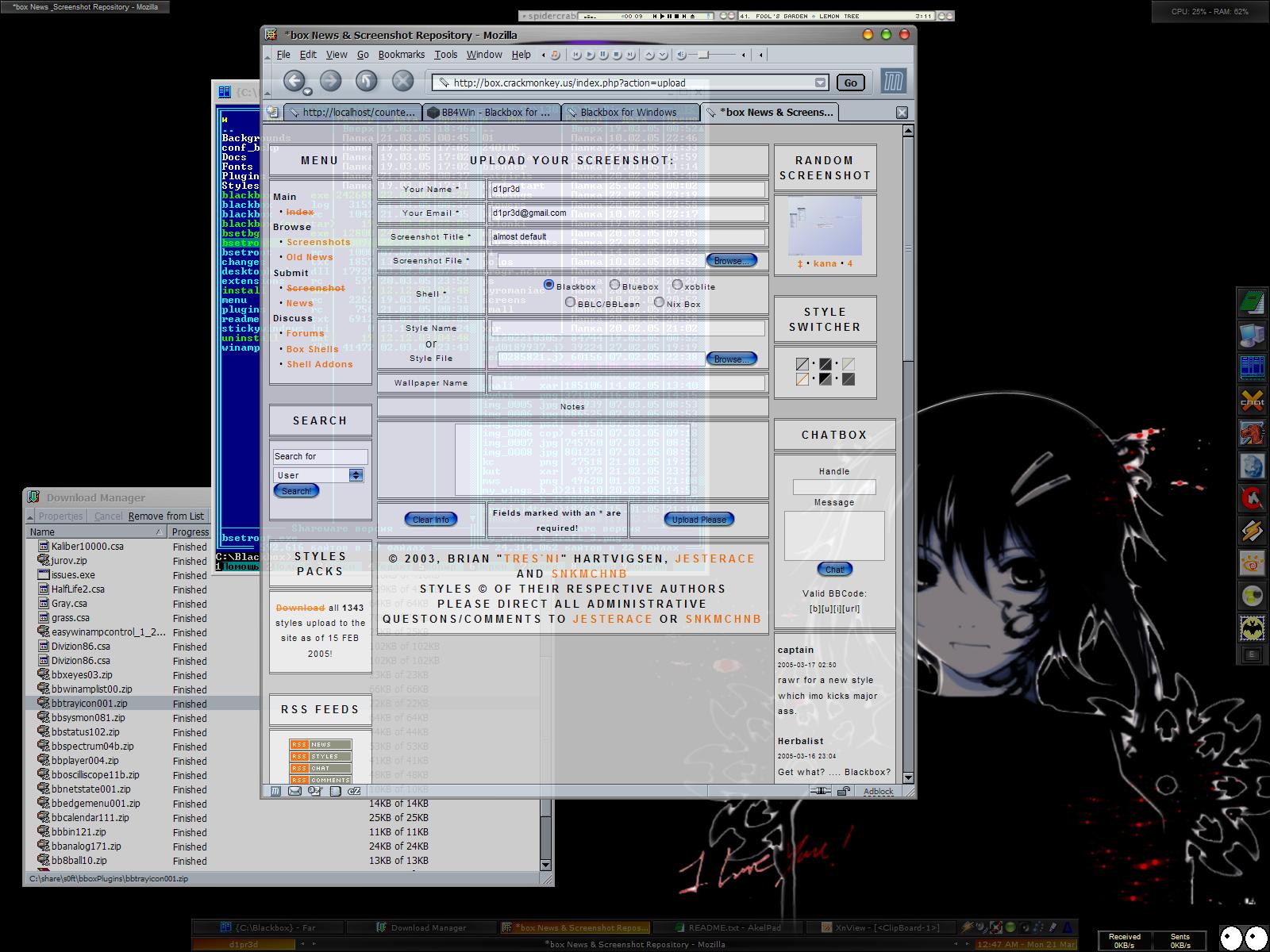Screen dimensions: 1270x952
Task: Launch the red dragon dock icon
Action: [1252, 434]
